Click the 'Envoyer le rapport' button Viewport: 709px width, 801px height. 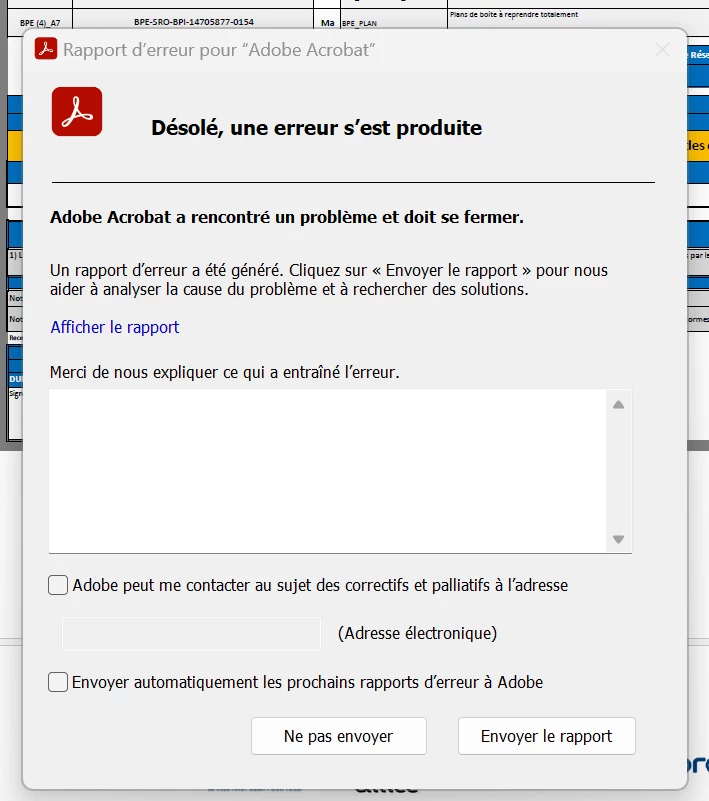[x=547, y=736]
